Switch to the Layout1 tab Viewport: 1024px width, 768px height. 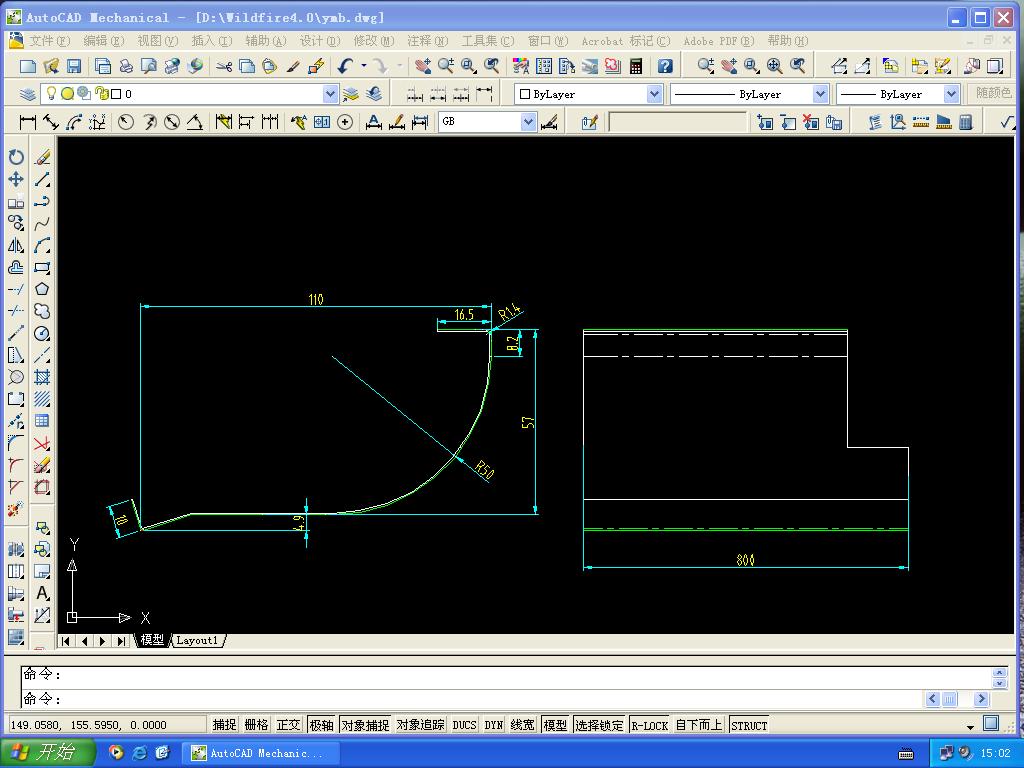pos(197,641)
